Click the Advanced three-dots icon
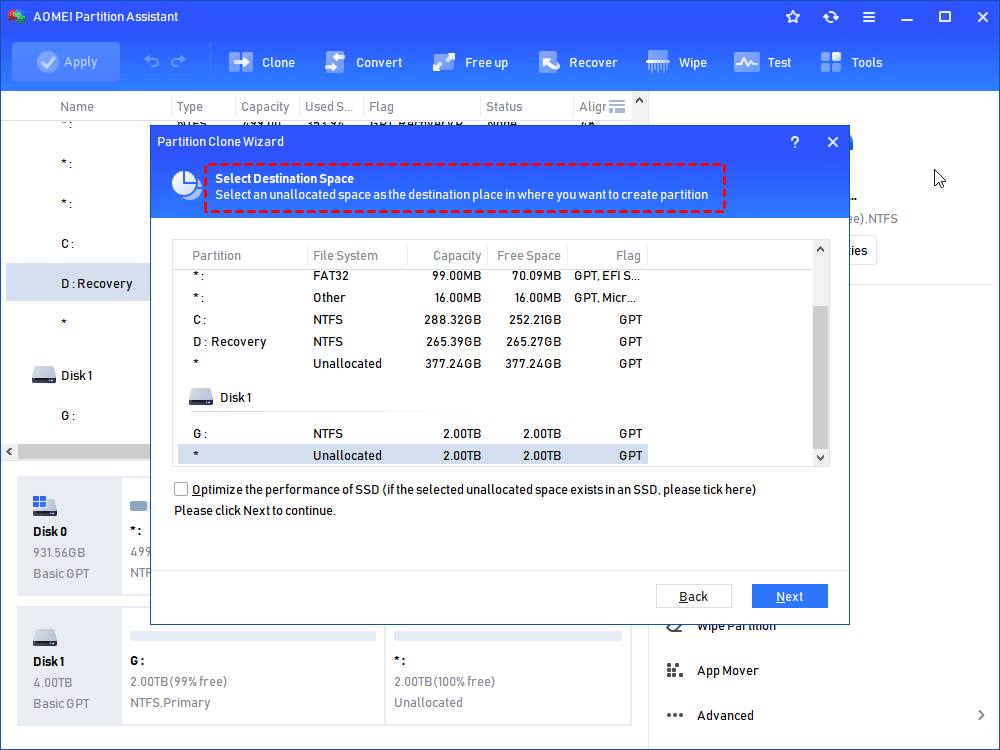 pos(675,715)
